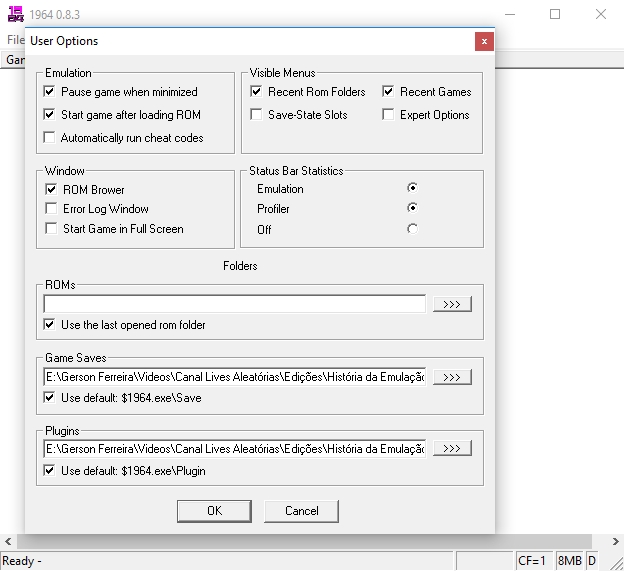This screenshot has width=624, height=571.
Task: Toggle Use default $1964.exe\Save checkbox
Action: point(49,397)
